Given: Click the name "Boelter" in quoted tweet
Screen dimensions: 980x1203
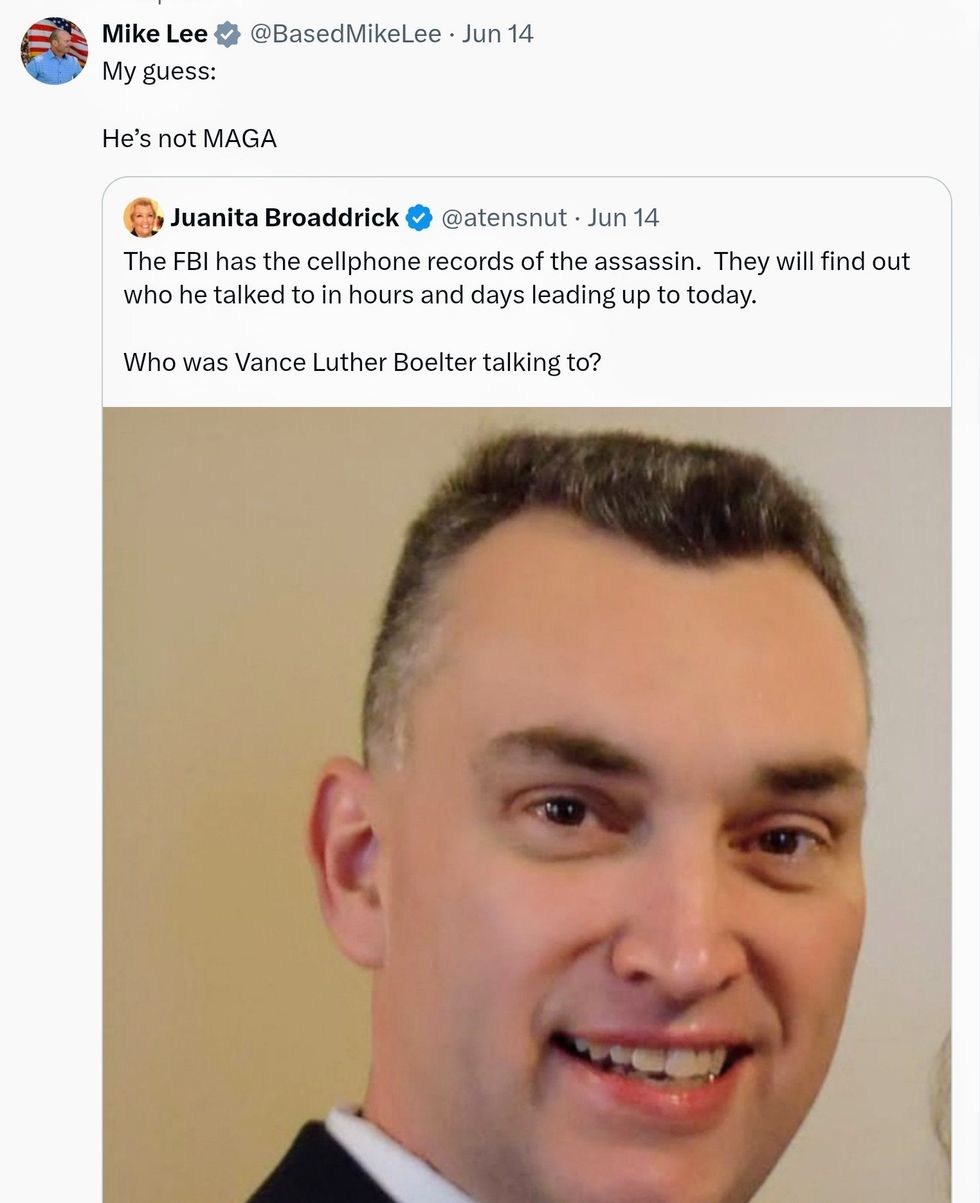Looking at the screenshot, I should pos(435,361).
